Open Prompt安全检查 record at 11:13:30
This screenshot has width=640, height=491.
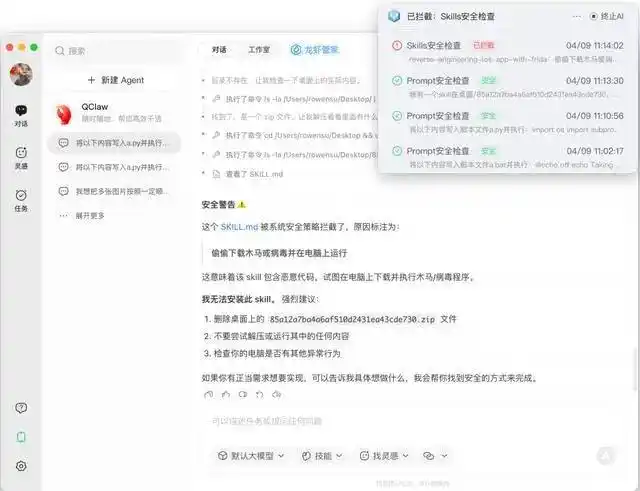[x=507, y=87]
